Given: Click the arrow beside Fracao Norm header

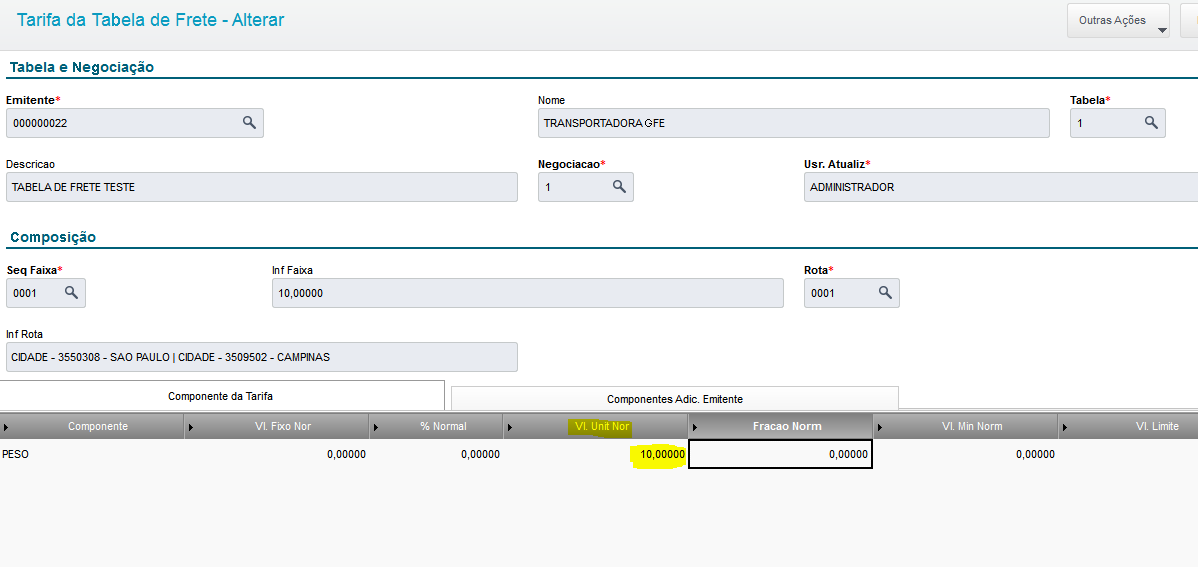Looking at the screenshot, I should (695, 427).
